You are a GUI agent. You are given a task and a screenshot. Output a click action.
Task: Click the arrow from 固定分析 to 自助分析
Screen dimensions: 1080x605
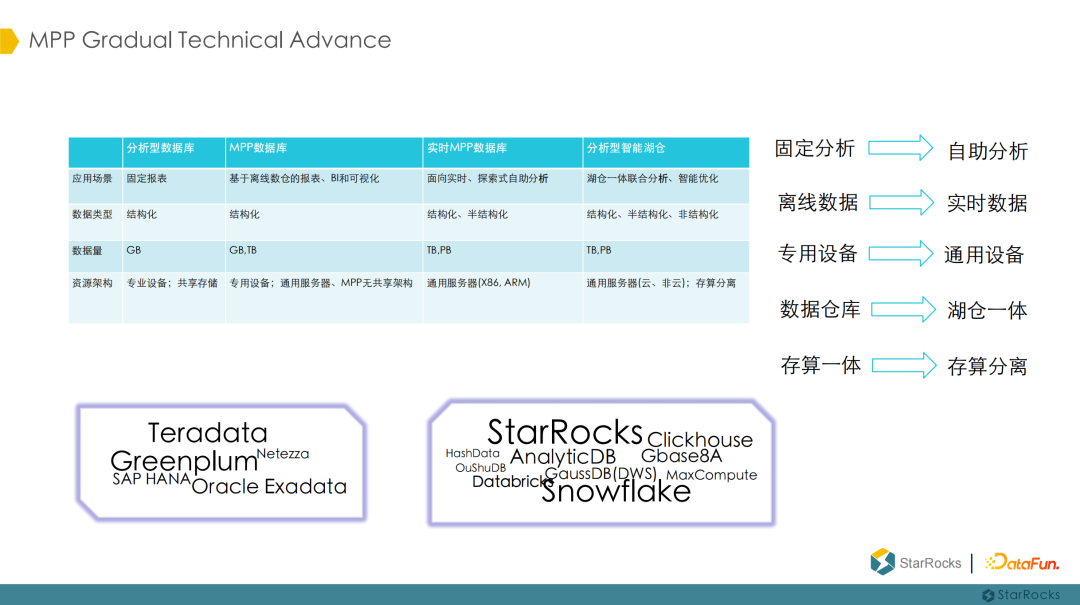point(901,148)
